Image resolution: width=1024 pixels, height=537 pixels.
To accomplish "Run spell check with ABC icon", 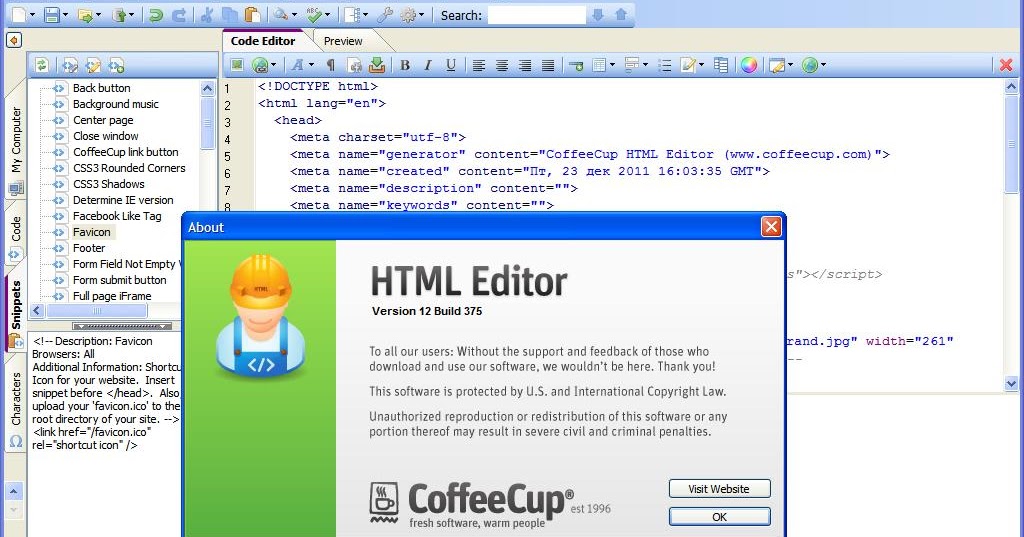I will pos(314,14).
